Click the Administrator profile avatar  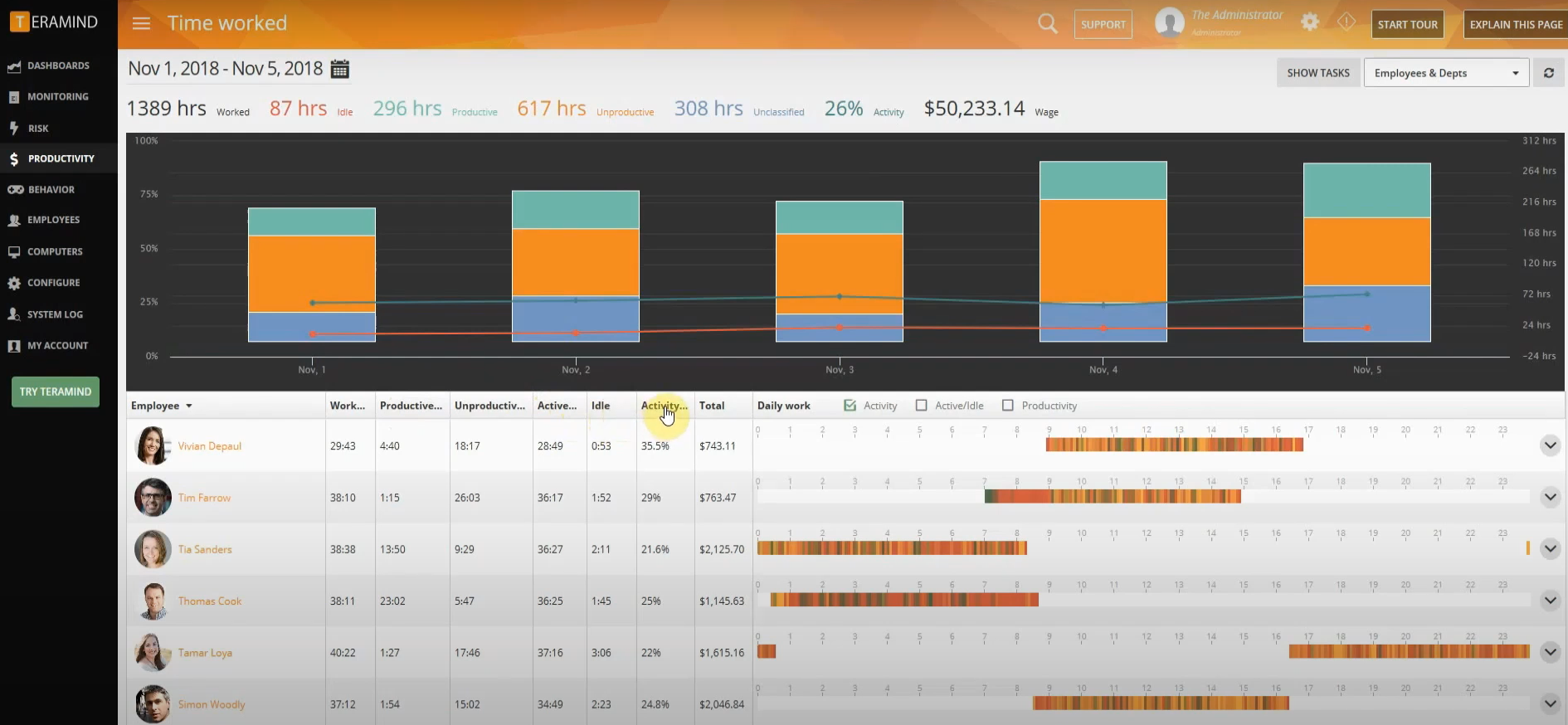[1170, 23]
